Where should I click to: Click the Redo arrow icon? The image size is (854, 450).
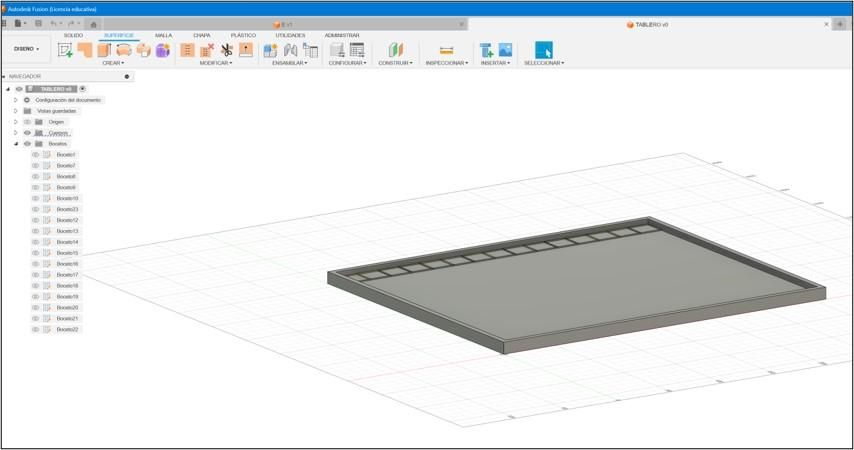pos(71,23)
